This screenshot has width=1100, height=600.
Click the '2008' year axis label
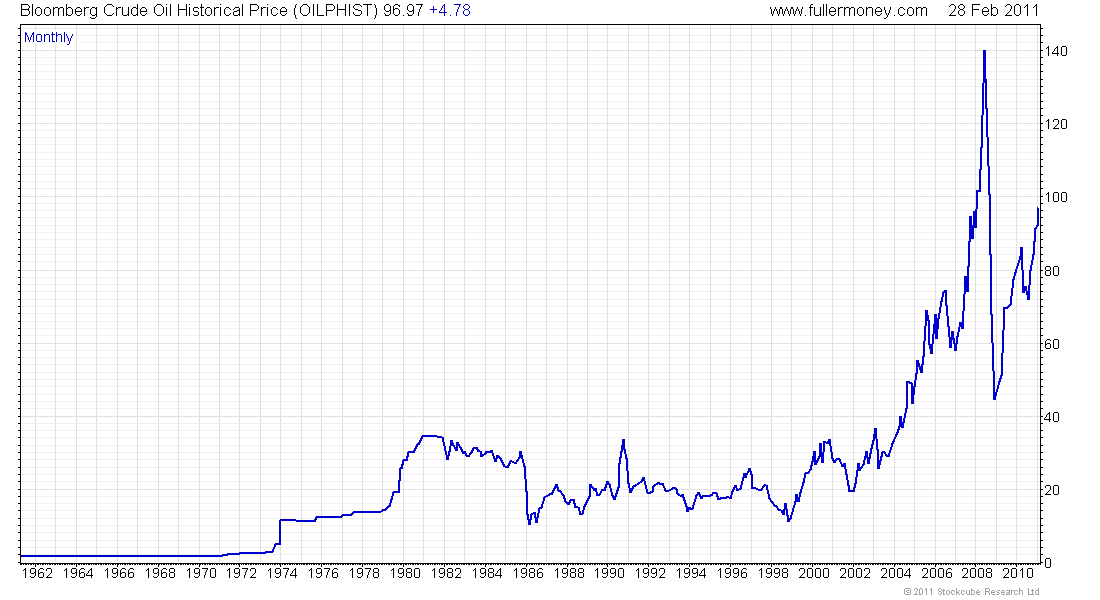pos(977,573)
